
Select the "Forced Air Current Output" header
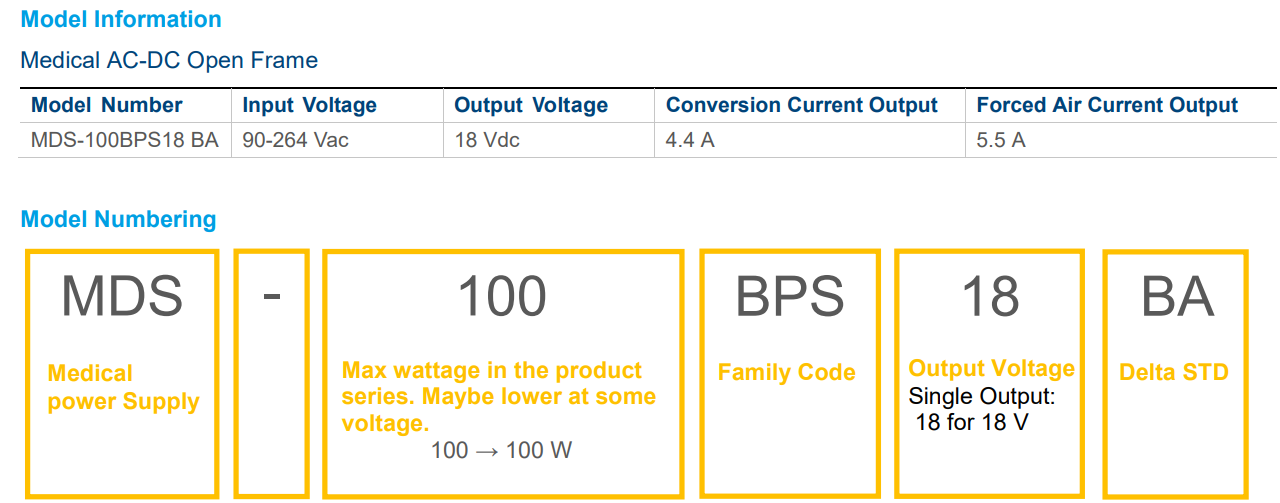point(1107,105)
